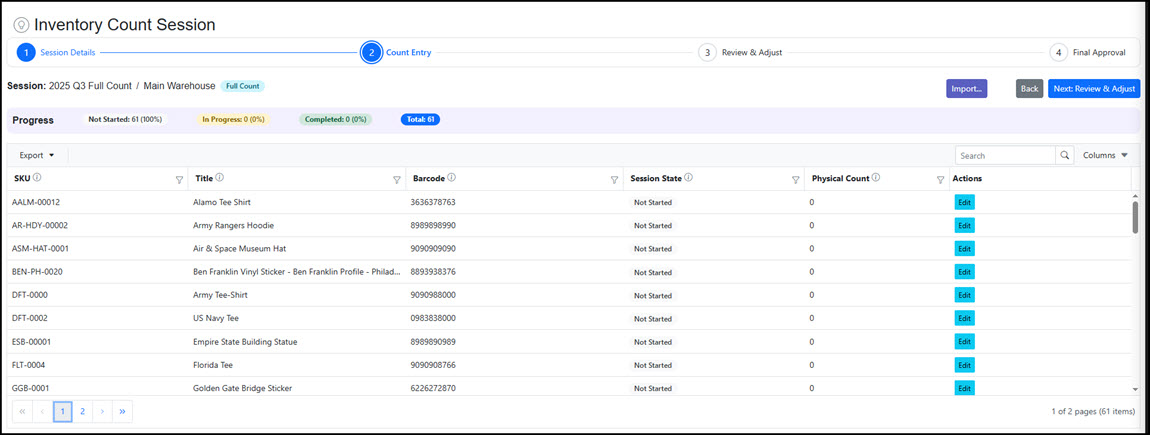The image size is (1150, 435).
Task: Click the Physical Count filter icon
Action: click(940, 180)
